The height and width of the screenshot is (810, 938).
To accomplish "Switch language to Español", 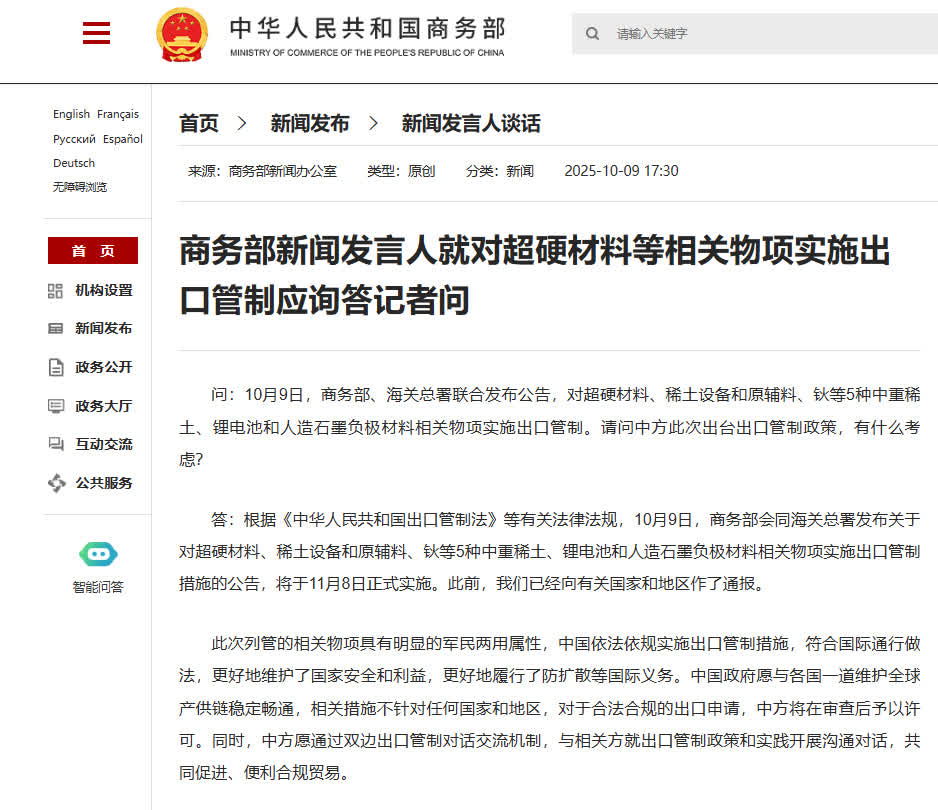I will [x=123, y=139].
